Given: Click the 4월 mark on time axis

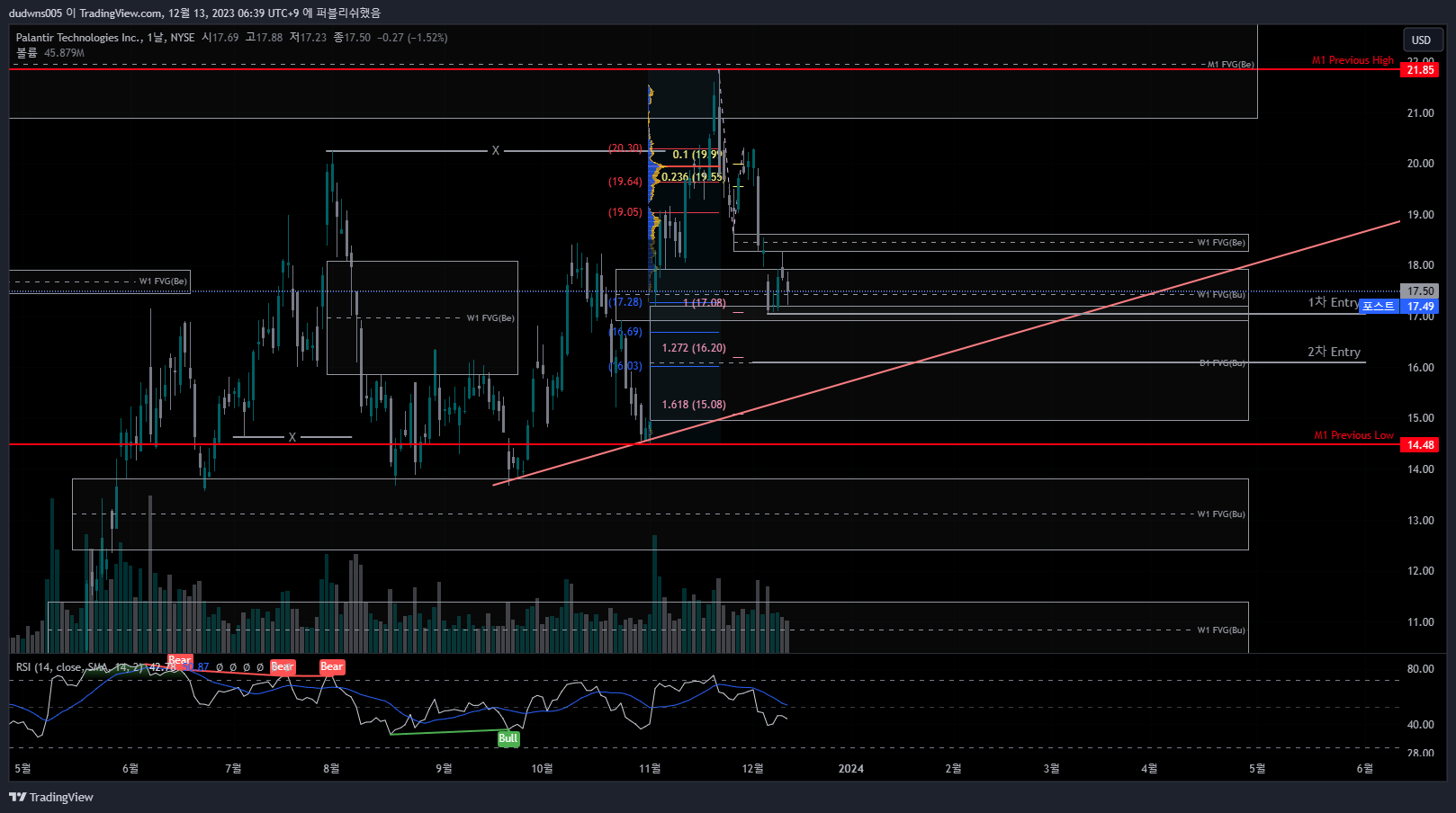Looking at the screenshot, I should [1149, 768].
